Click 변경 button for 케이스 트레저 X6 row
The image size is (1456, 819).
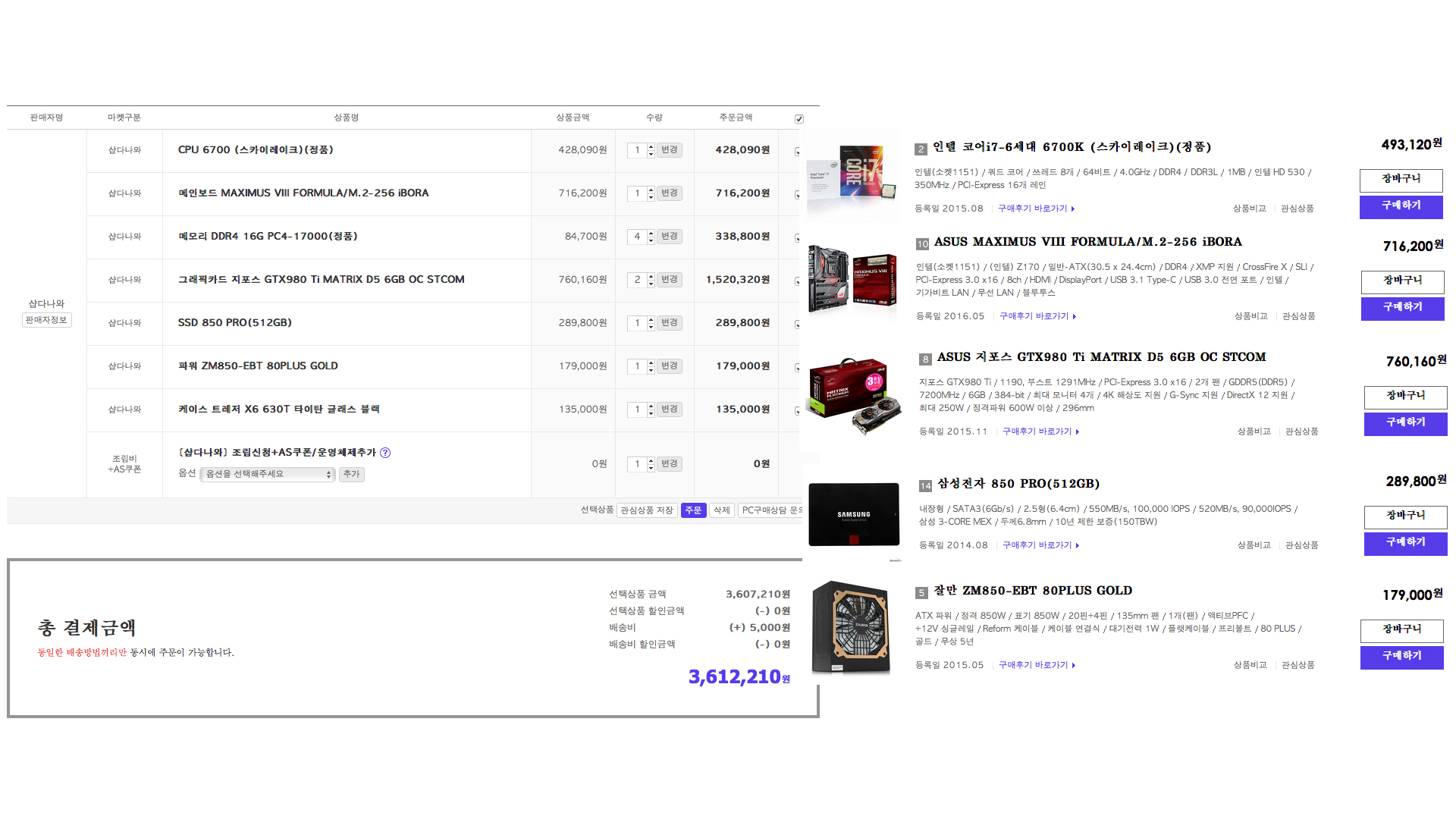coord(669,409)
